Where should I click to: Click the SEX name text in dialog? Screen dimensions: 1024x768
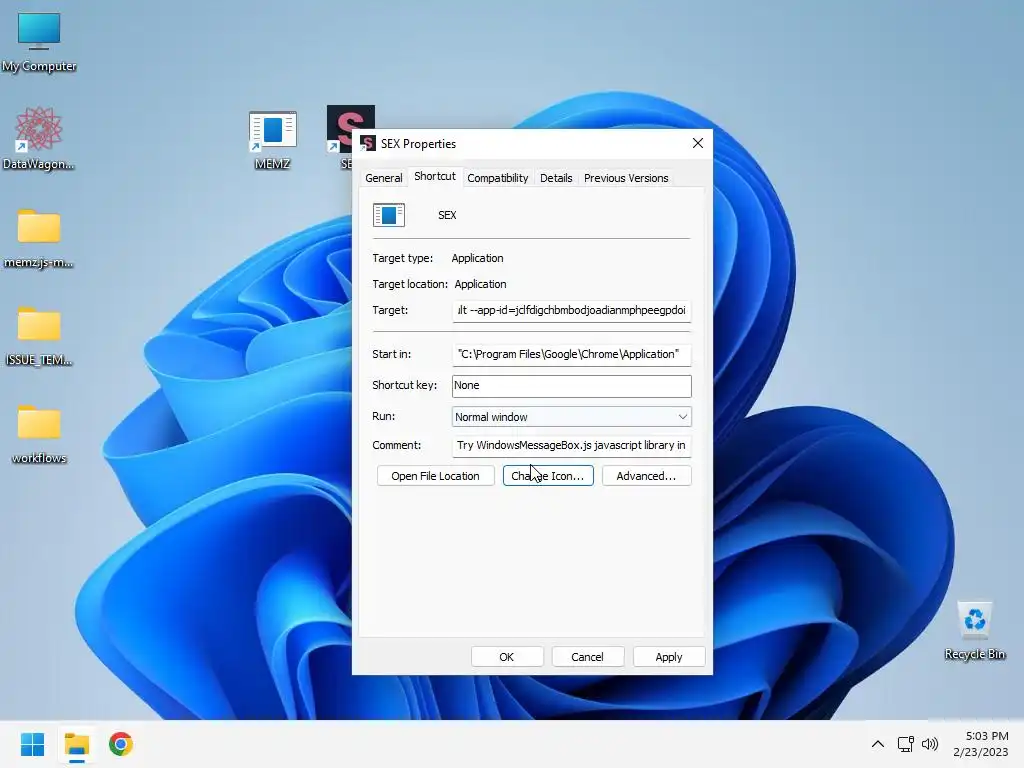pyautogui.click(x=447, y=215)
